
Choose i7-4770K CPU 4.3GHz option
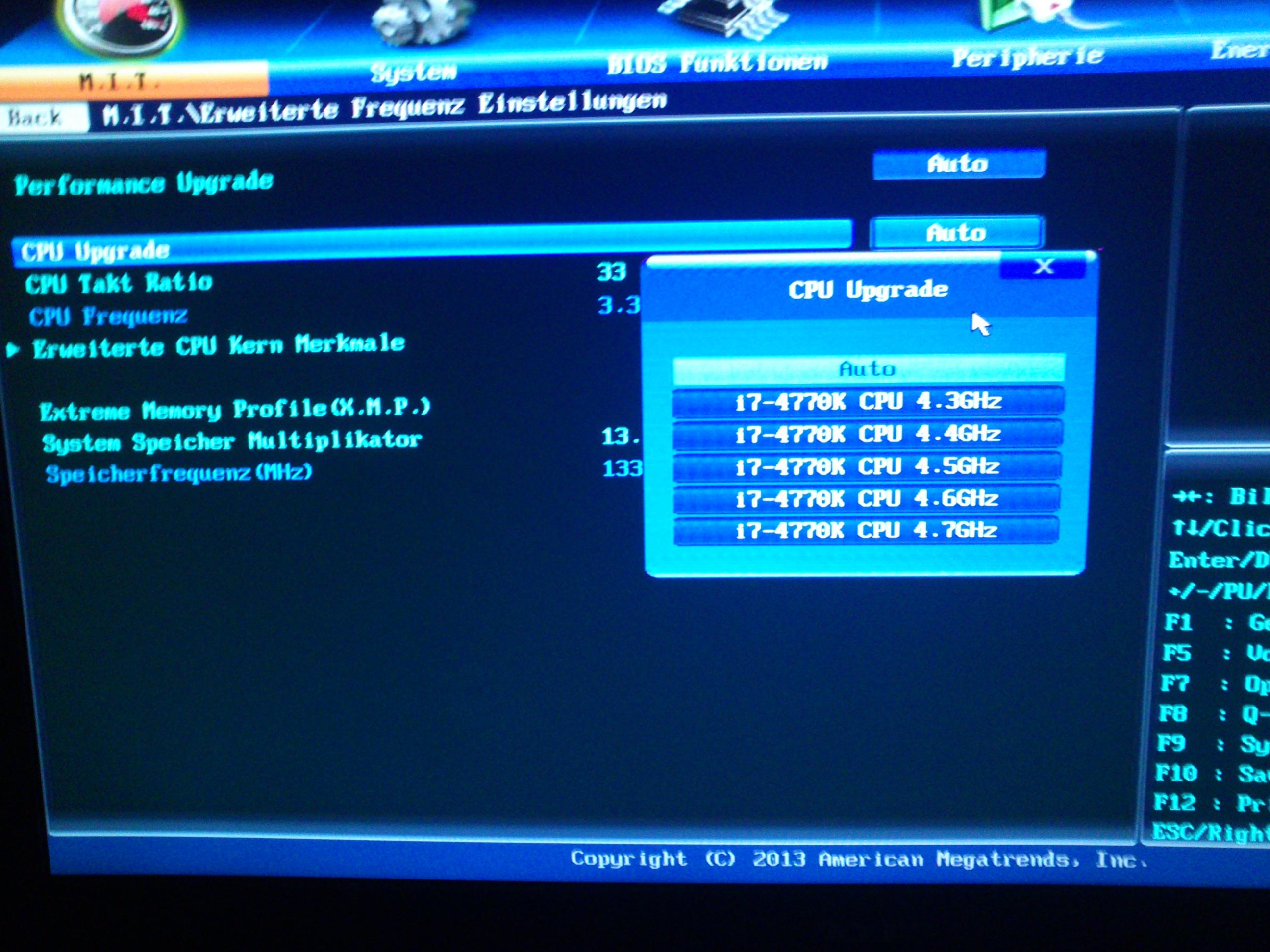(868, 402)
